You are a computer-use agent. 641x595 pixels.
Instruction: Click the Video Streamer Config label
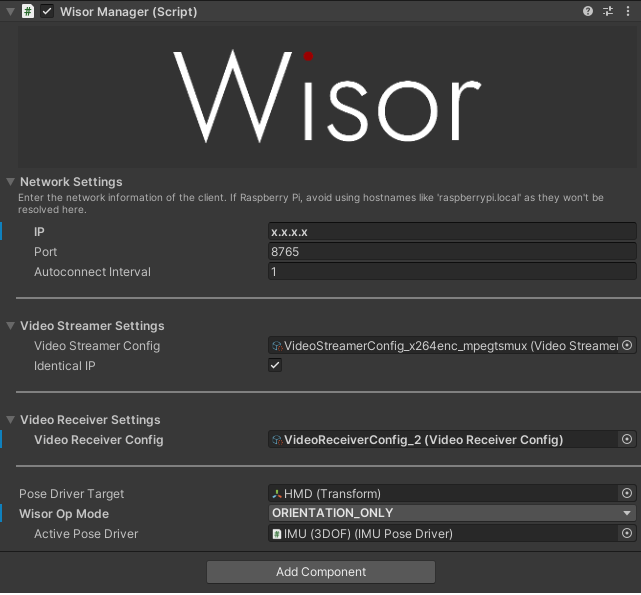click(97, 346)
